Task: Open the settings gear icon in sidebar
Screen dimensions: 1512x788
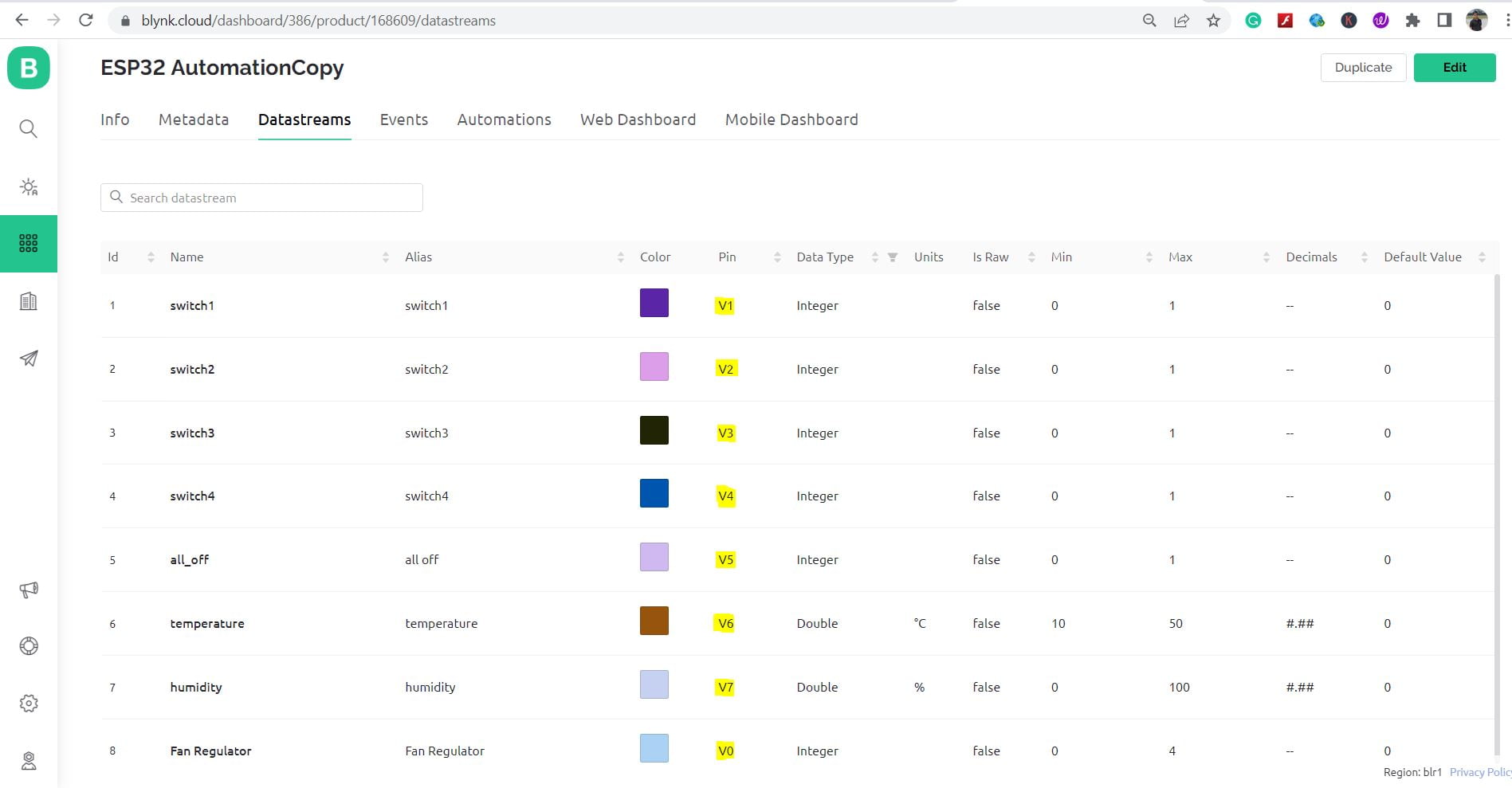Action: point(29,704)
